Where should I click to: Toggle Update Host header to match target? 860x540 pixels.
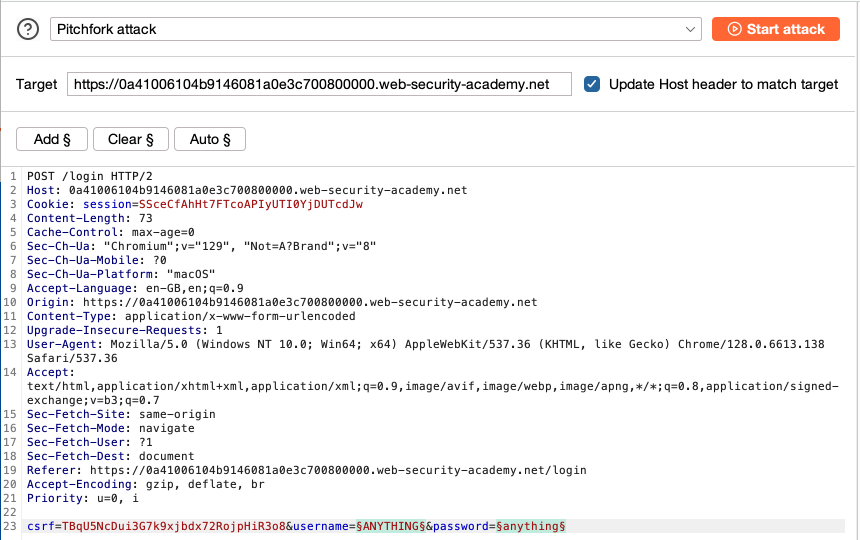[592, 84]
